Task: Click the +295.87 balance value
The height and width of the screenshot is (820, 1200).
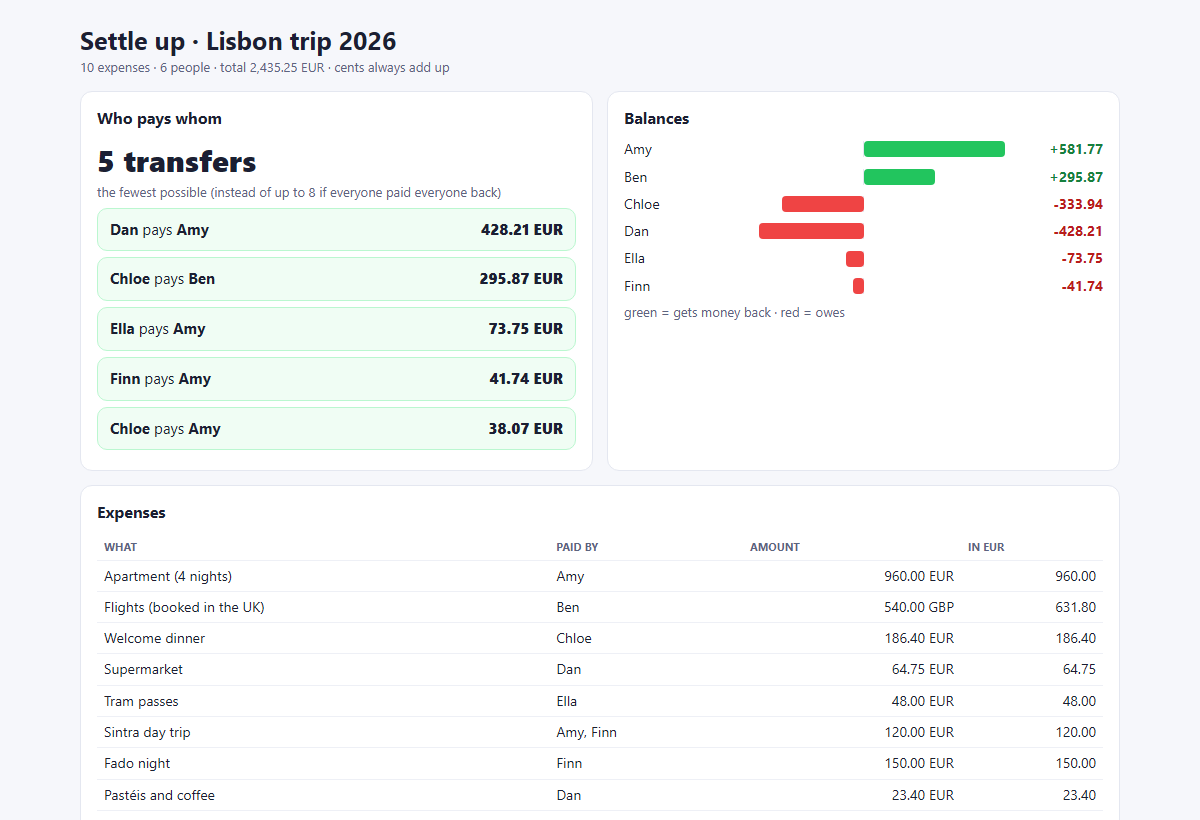Action: point(1076,177)
